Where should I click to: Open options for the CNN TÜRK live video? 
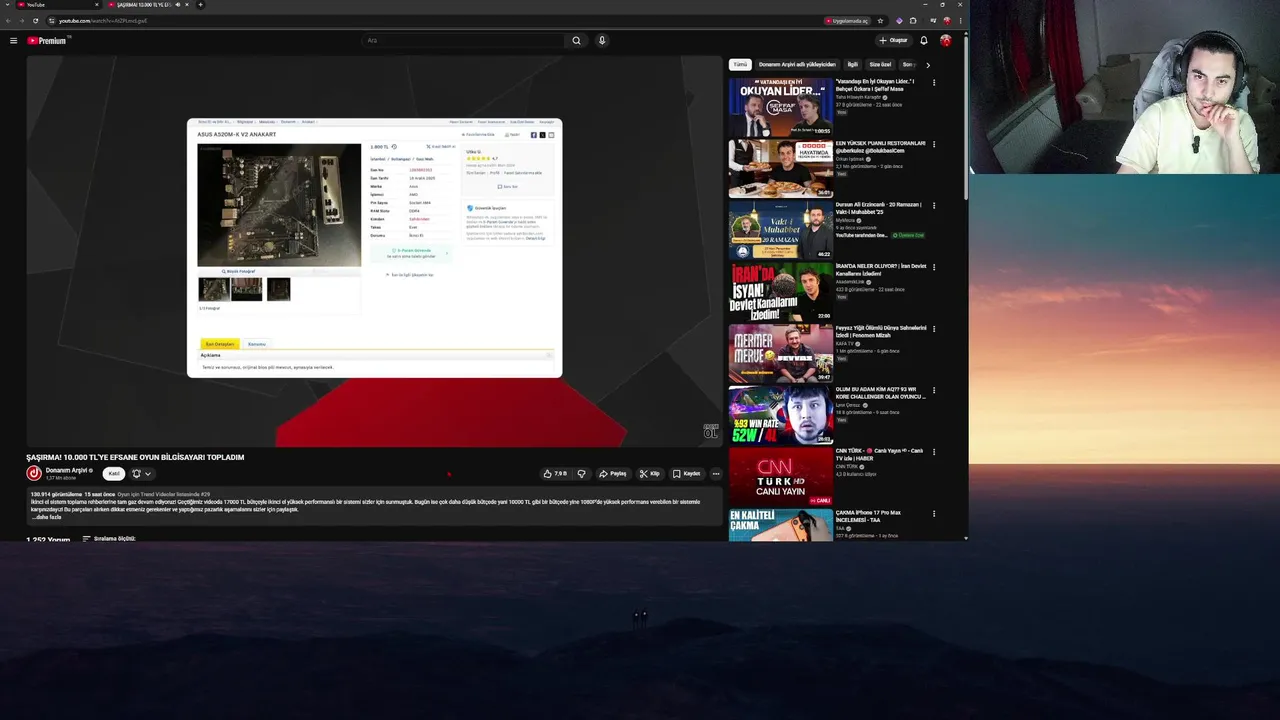coord(934,452)
